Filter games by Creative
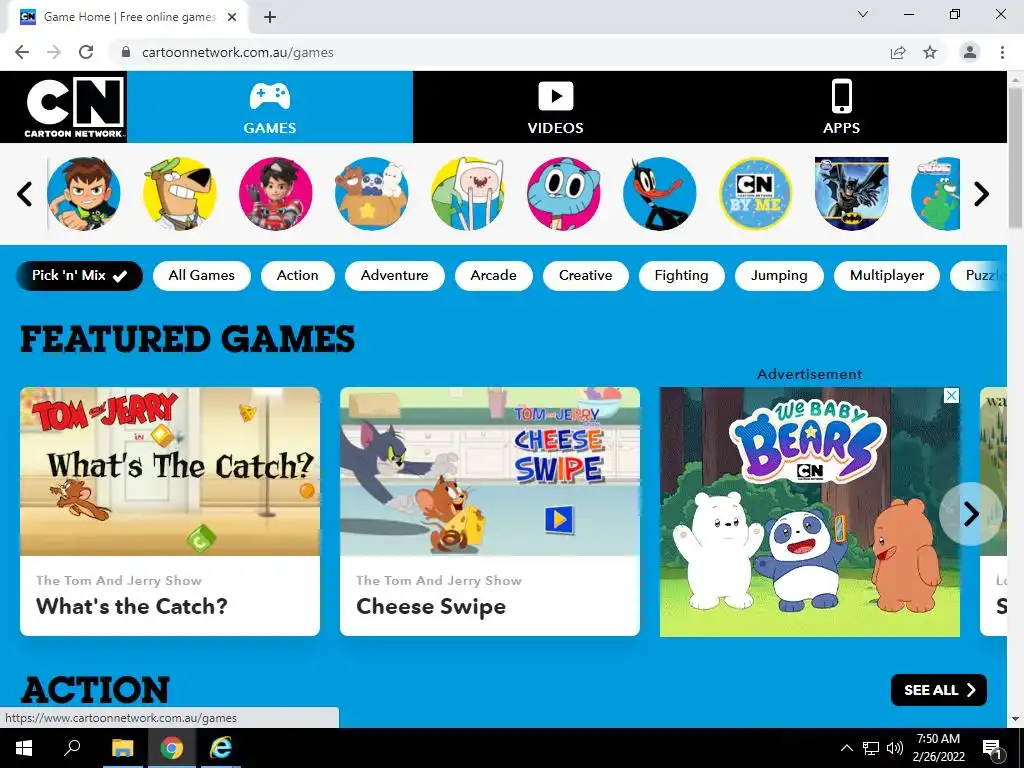Image resolution: width=1024 pixels, height=768 pixels. click(586, 276)
